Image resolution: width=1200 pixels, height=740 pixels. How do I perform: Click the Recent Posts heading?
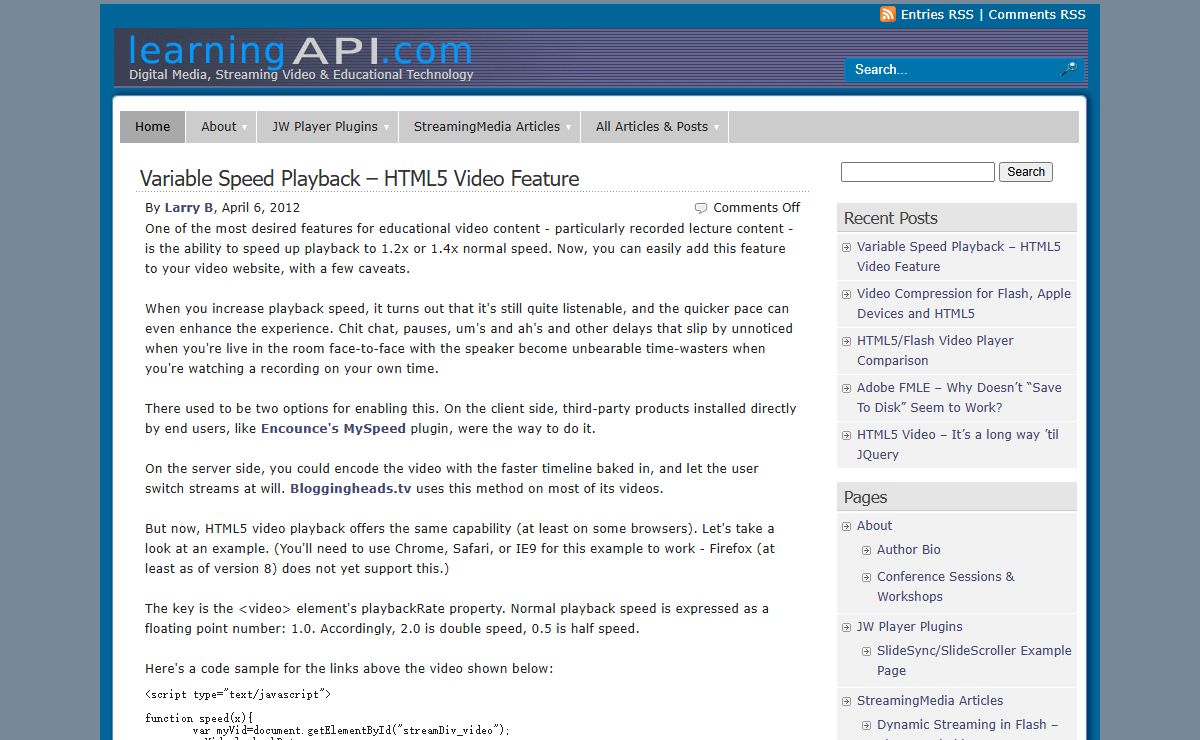[x=891, y=218]
